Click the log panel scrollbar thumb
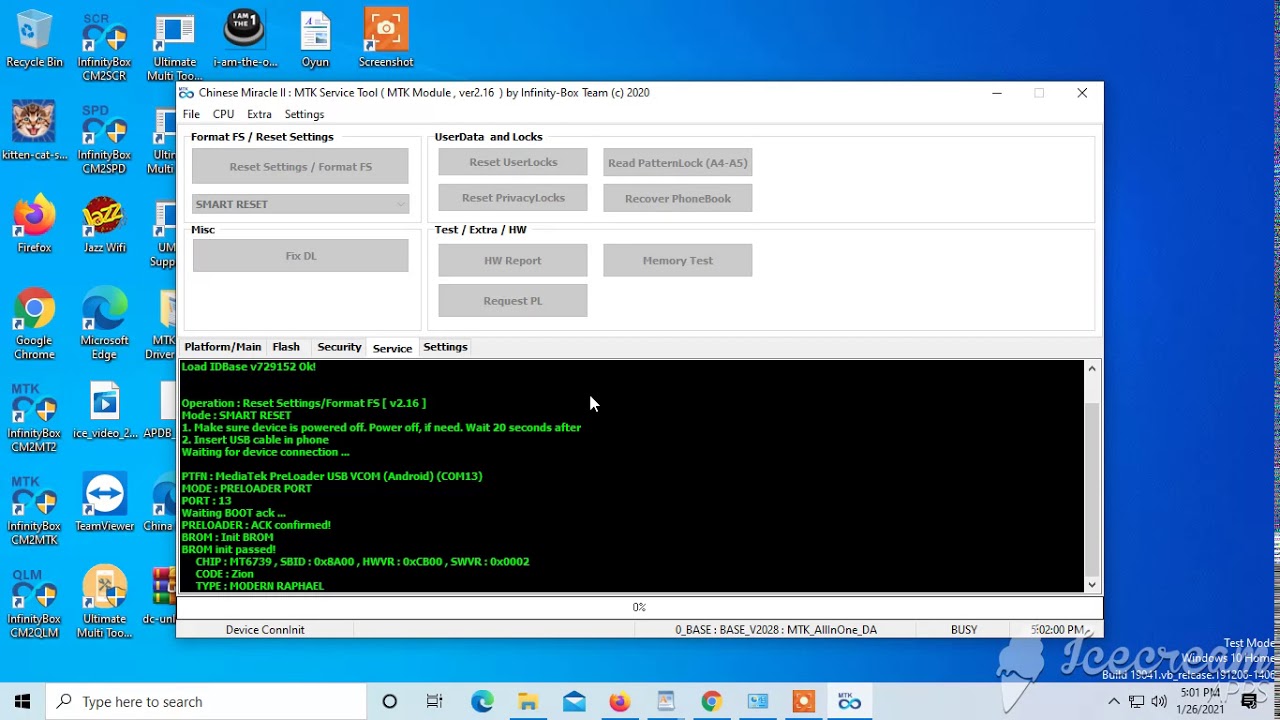This screenshot has width=1280, height=720. (x=1092, y=490)
